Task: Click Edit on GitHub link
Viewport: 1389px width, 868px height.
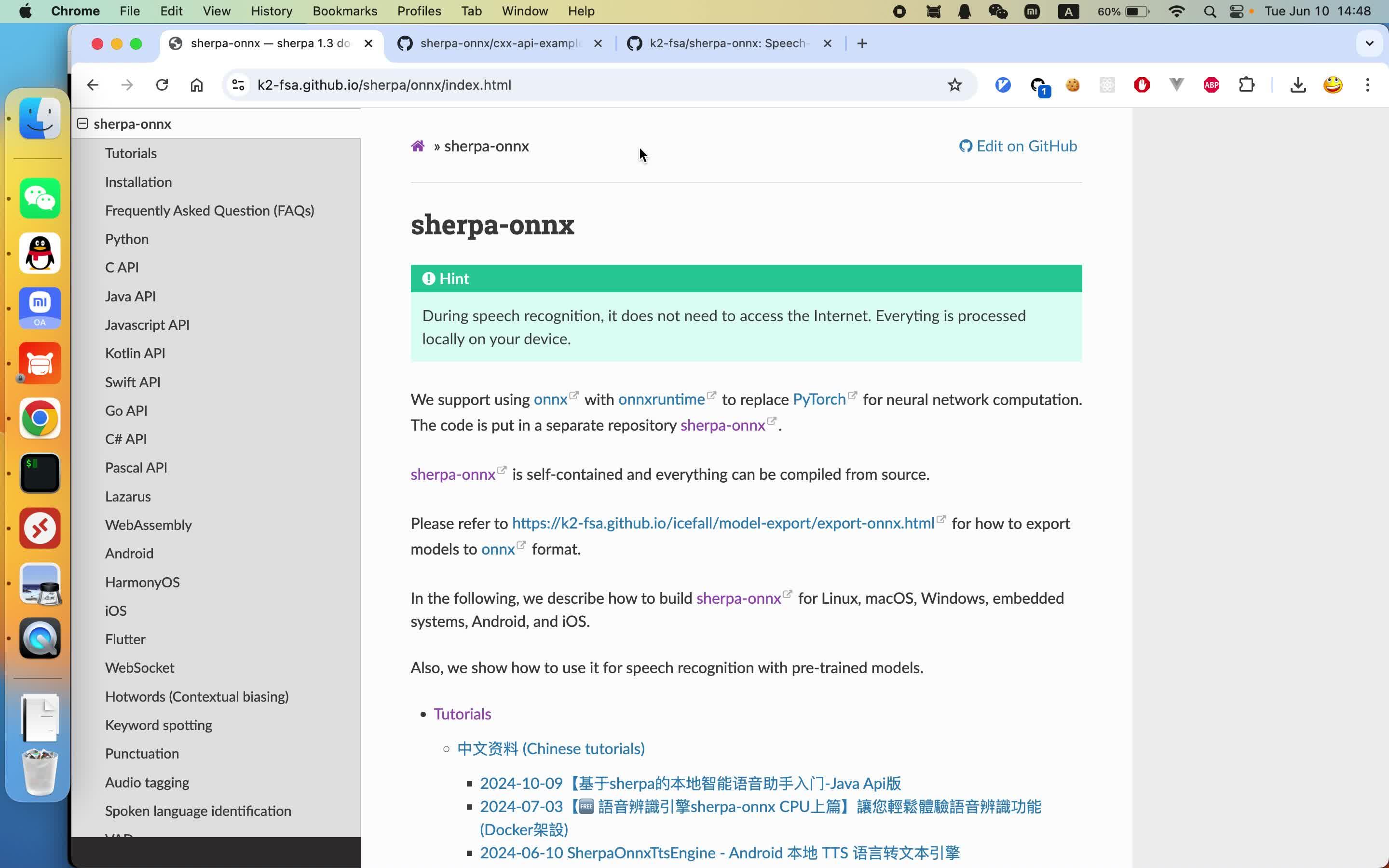Action: pyautogui.click(x=1018, y=147)
